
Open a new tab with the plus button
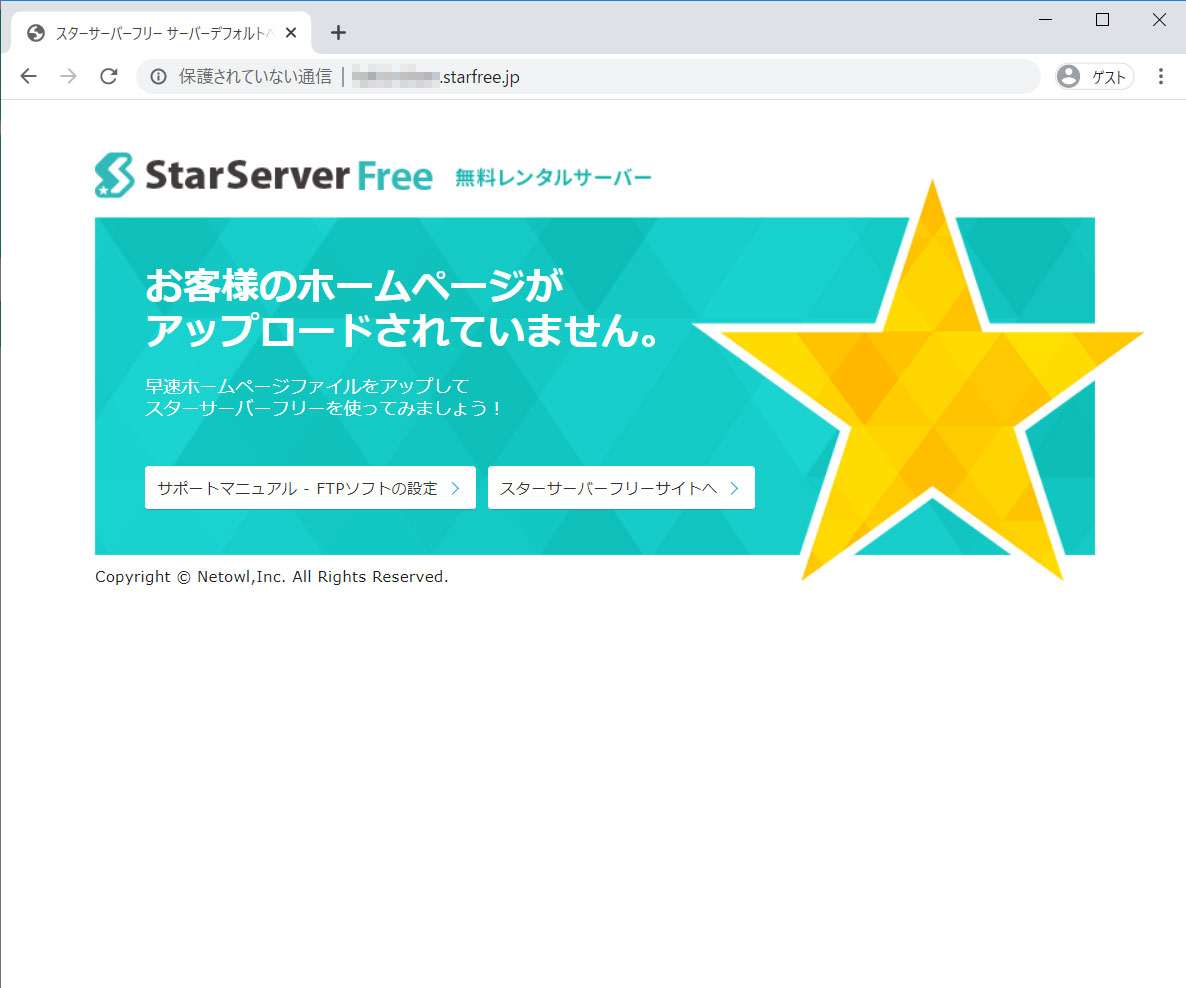338,33
